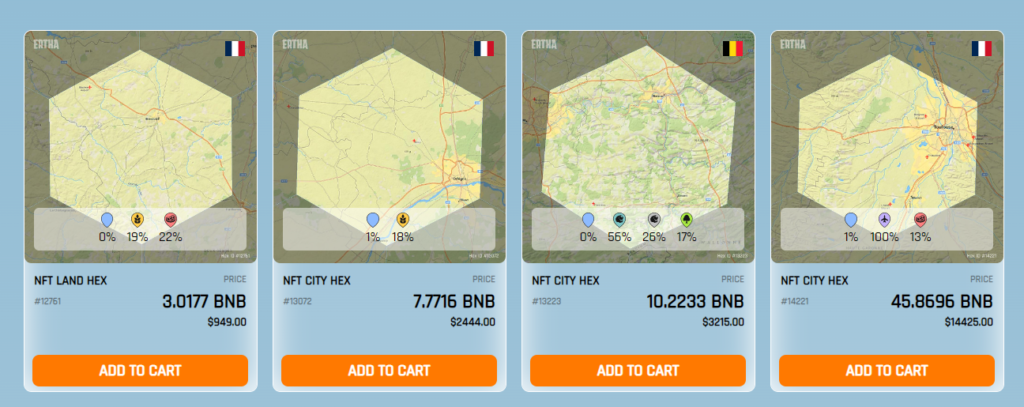Click the red meat pin showing 22%

(170, 219)
